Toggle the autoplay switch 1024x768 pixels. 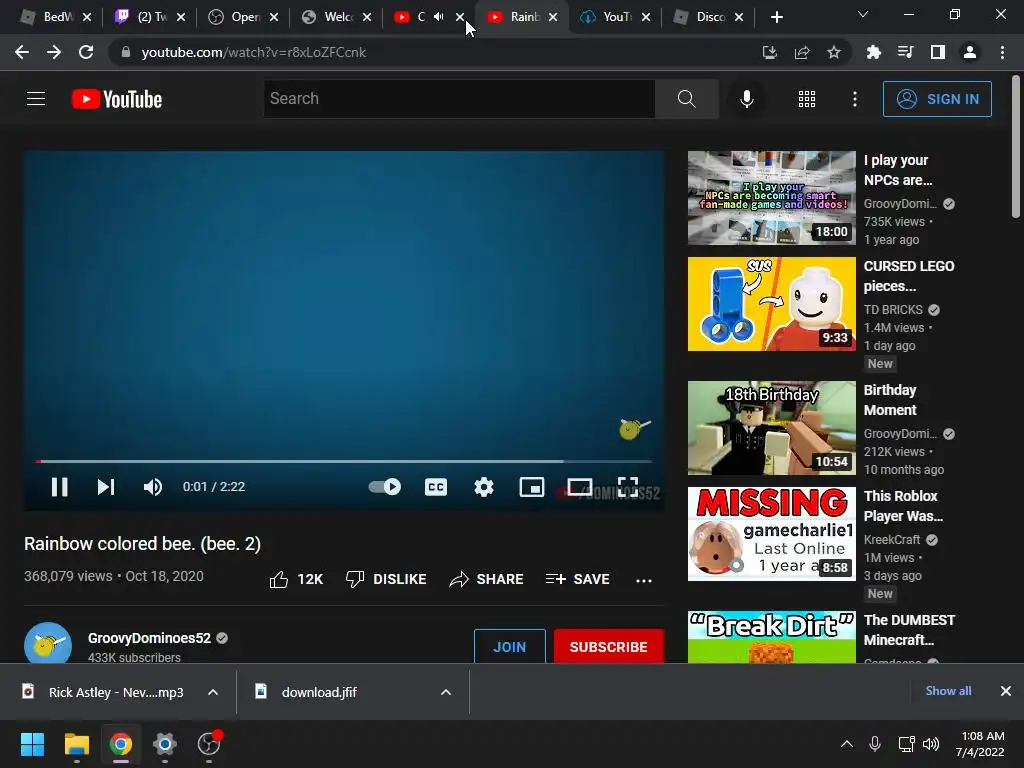[385, 487]
